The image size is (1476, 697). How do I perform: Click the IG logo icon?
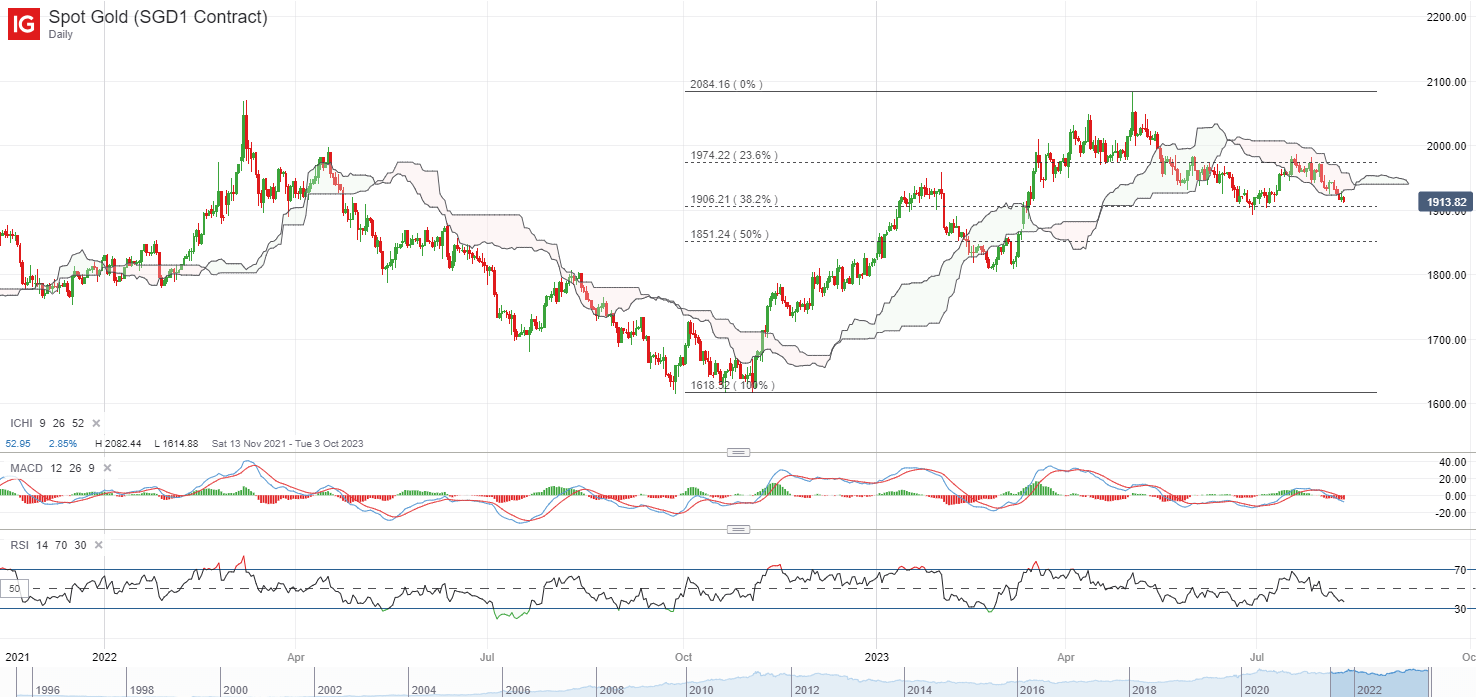(25, 24)
